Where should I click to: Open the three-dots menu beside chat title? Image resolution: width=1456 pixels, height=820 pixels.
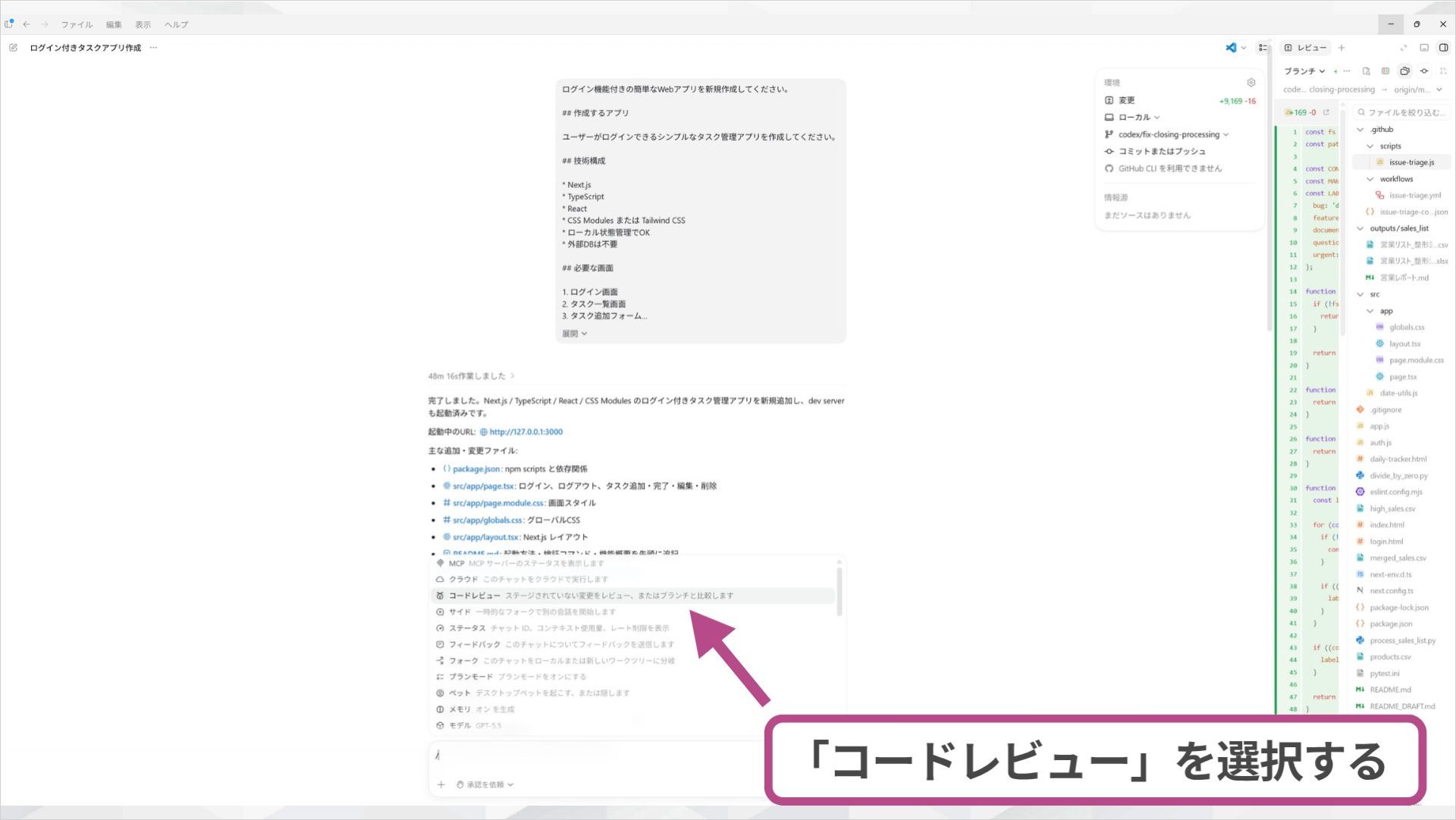(x=153, y=48)
